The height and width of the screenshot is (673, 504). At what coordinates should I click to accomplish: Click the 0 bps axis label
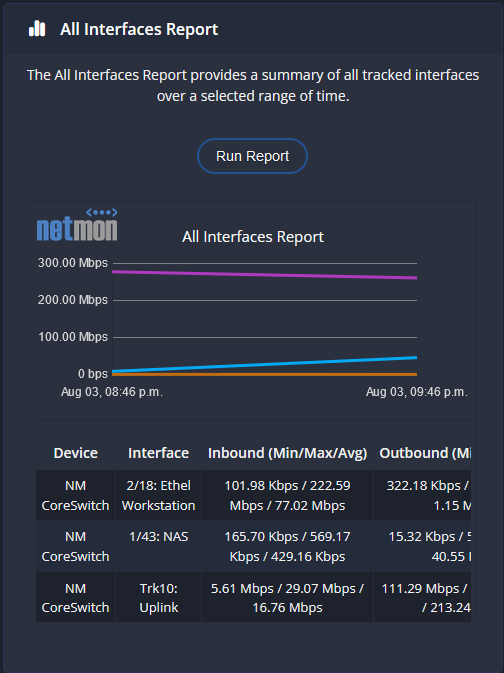[93, 374]
